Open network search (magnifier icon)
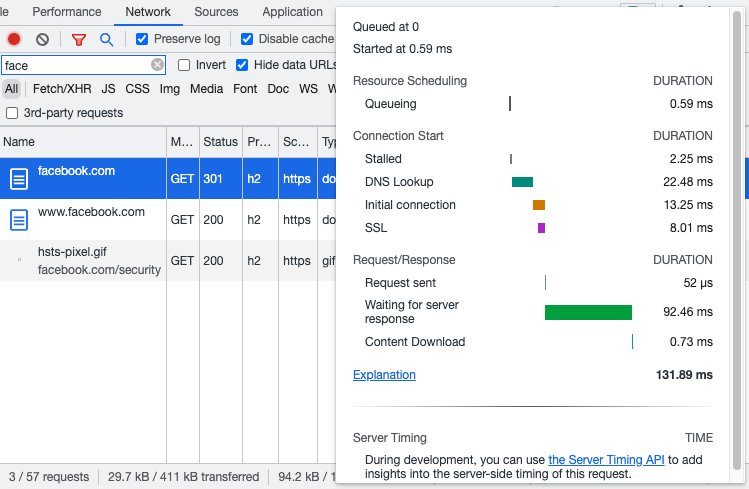The width and height of the screenshot is (749, 489). tap(107, 40)
